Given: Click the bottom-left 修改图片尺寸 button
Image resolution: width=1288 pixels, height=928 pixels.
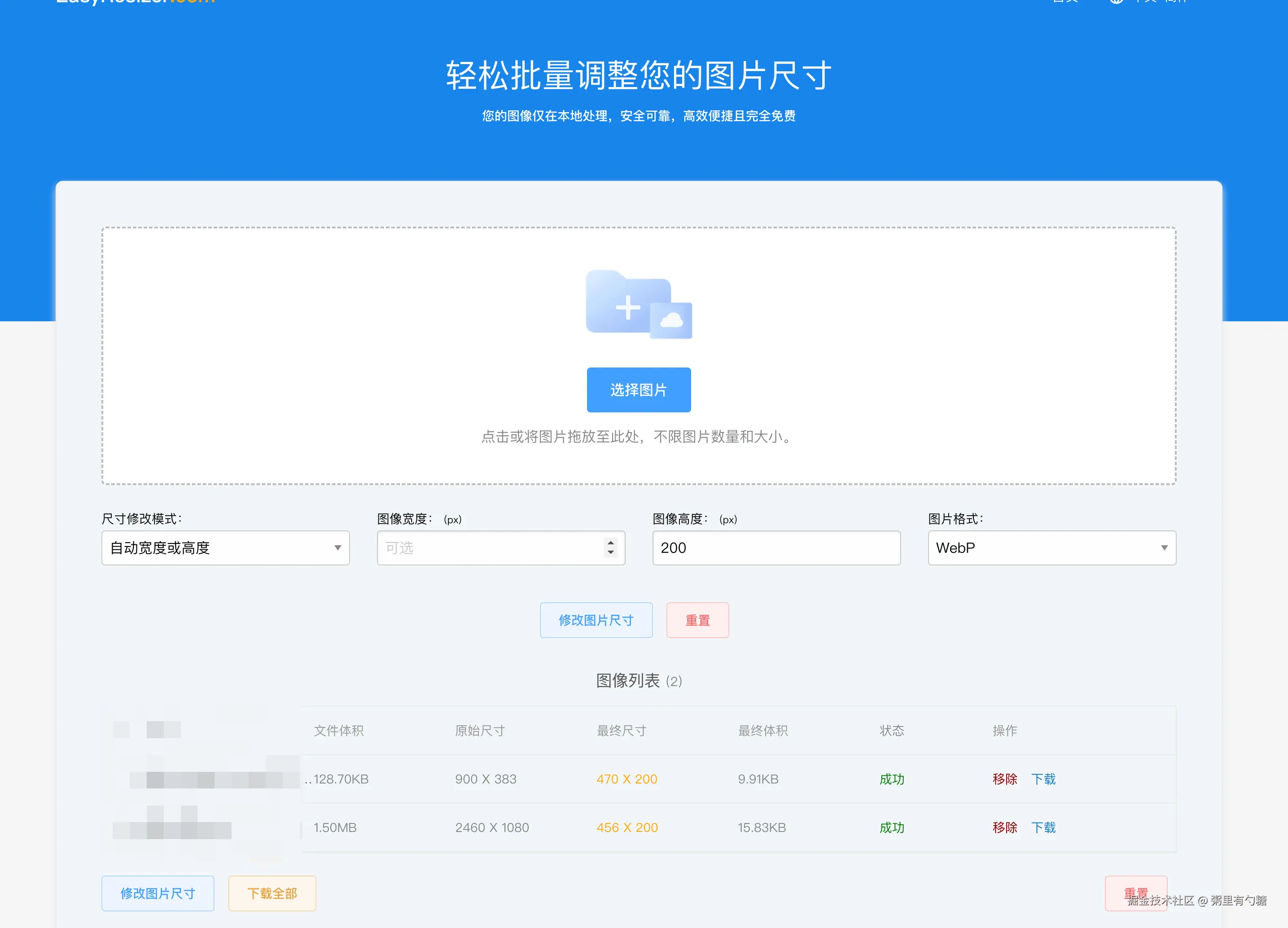Looking at the screenshot, I should [158, 894].
